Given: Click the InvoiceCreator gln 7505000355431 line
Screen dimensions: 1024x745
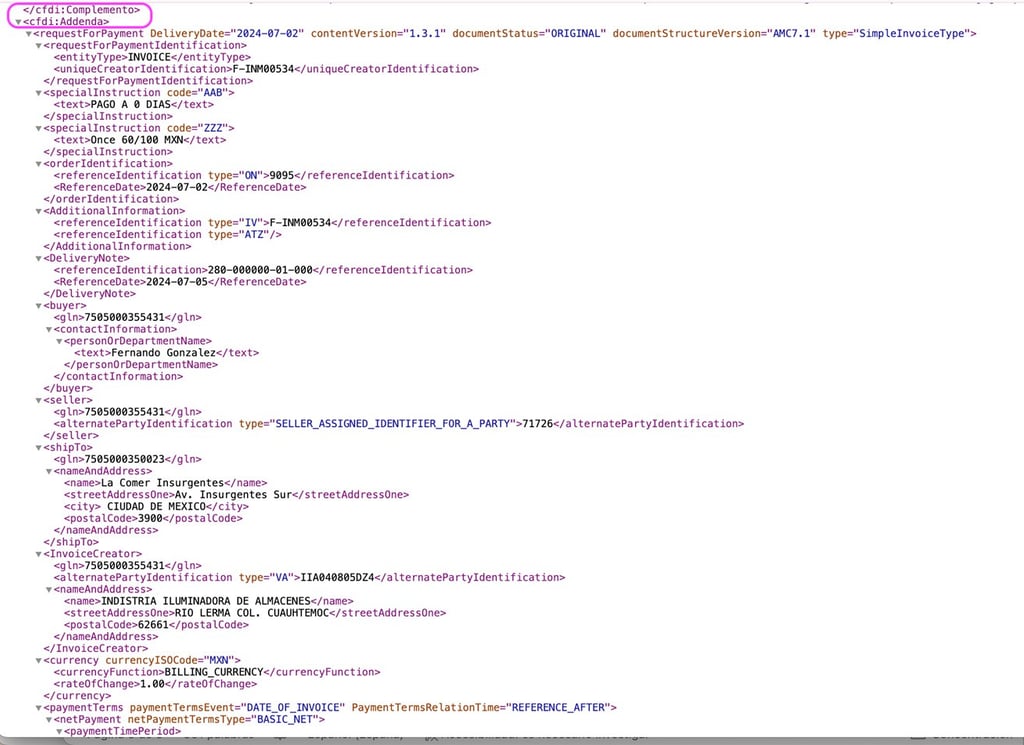Looking at the screenshot, I should (x=128, y=565).
